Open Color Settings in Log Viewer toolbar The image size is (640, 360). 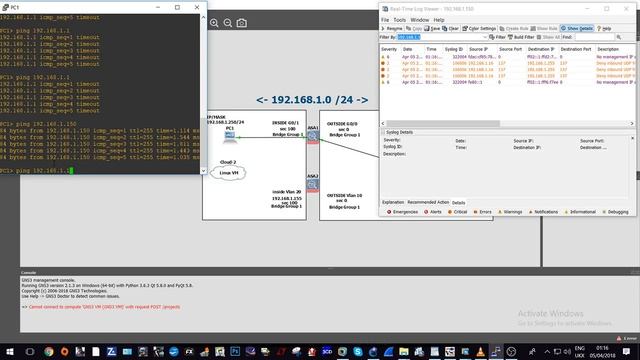pos(479,29)
